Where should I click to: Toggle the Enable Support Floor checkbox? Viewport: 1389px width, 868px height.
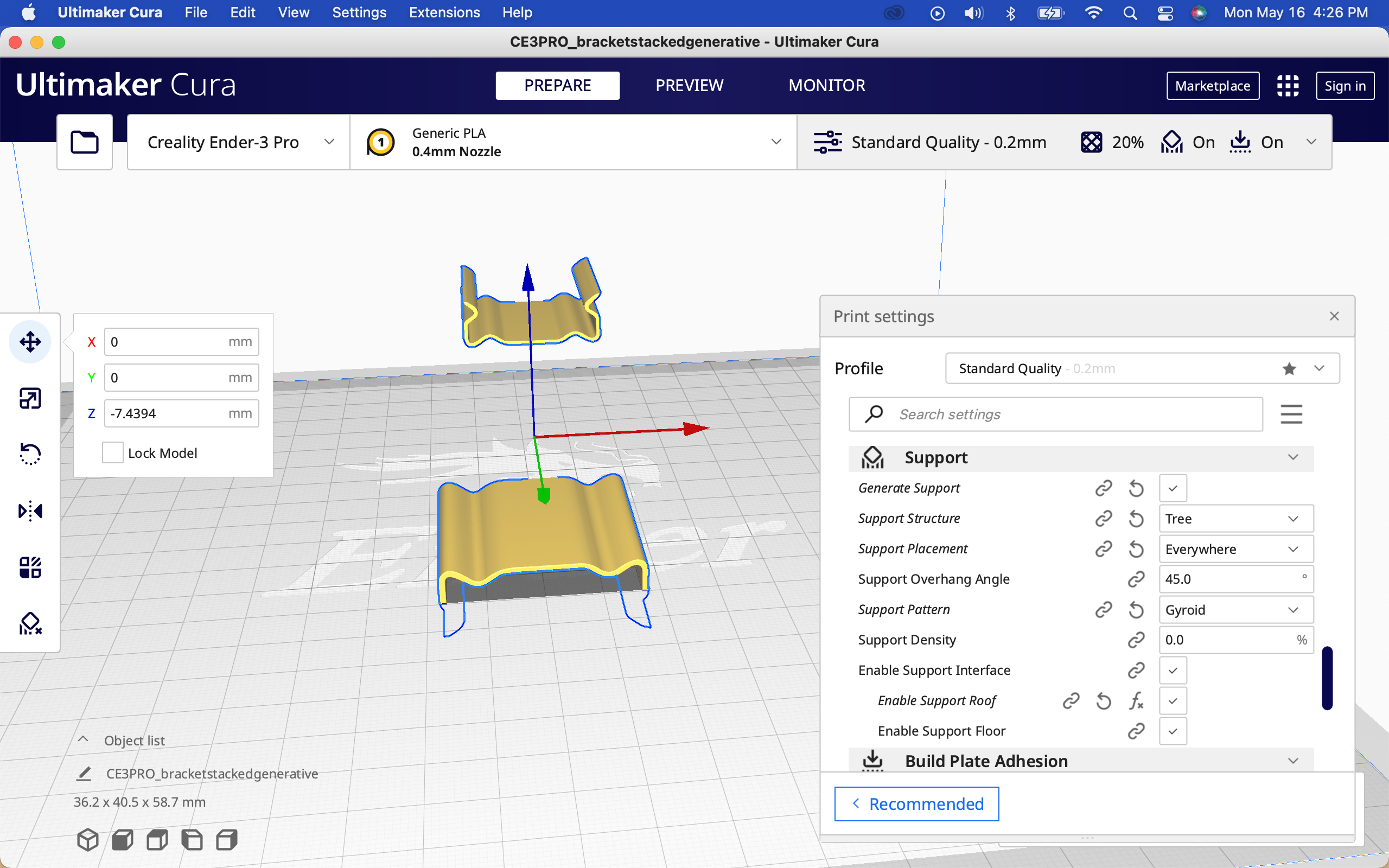coord(1173,731)
